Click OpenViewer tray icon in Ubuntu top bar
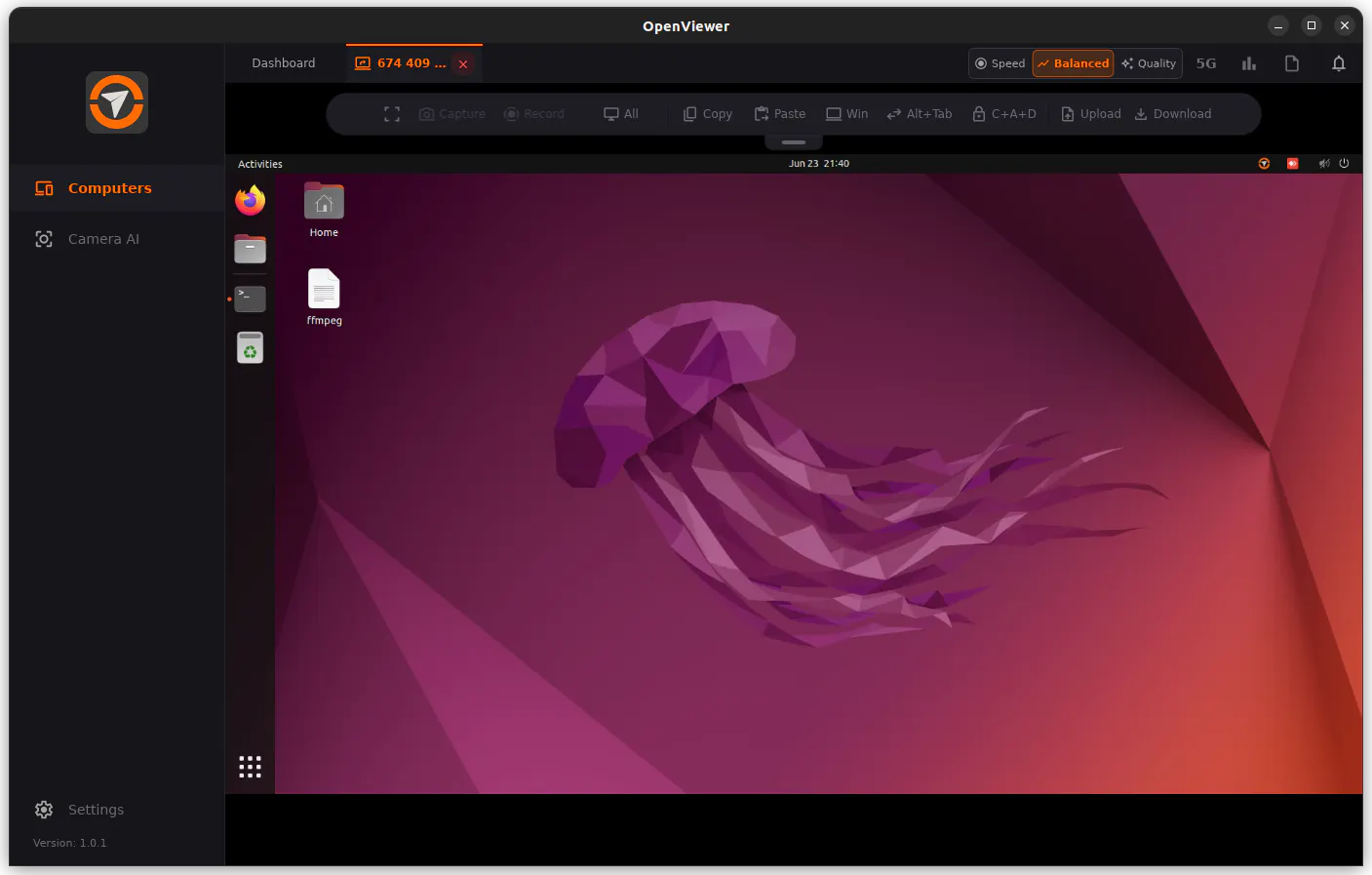Viewport: 1372px width, 875px height. click(1264, 164)
